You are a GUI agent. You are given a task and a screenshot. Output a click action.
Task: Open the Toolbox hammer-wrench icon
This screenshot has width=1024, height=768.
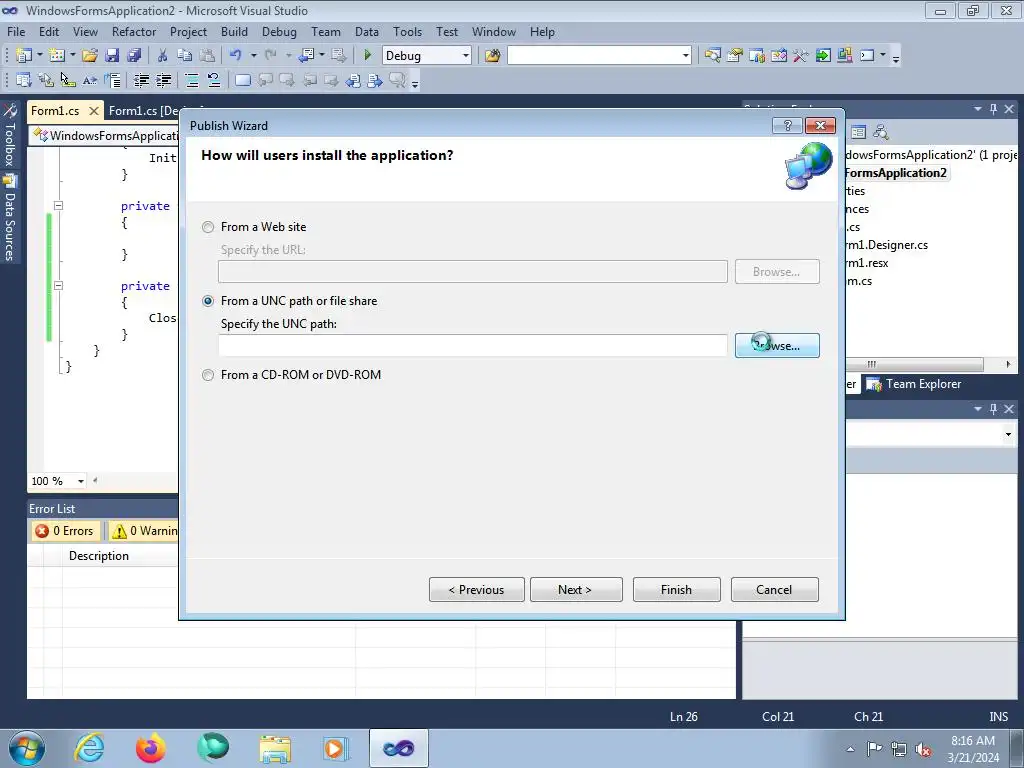coord(801,56)
